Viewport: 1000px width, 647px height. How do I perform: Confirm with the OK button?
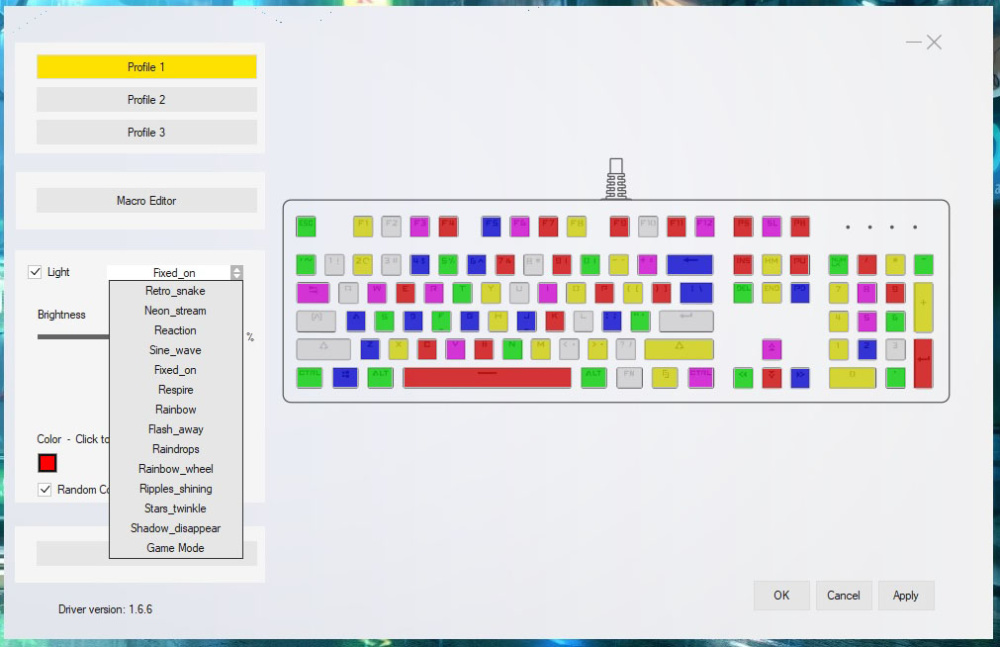781,595
